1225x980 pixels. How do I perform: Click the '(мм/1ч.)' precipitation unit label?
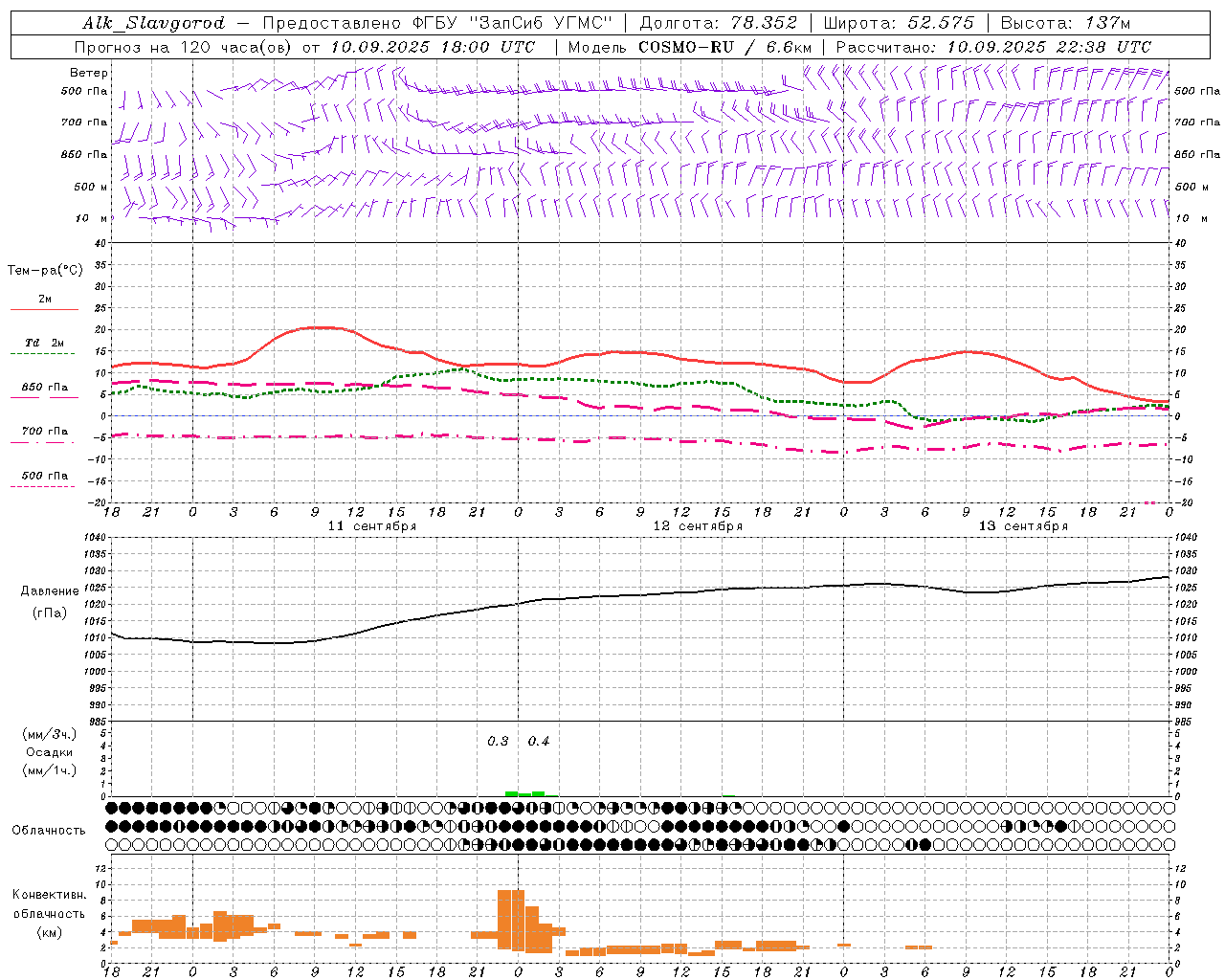tap(50, 770)
